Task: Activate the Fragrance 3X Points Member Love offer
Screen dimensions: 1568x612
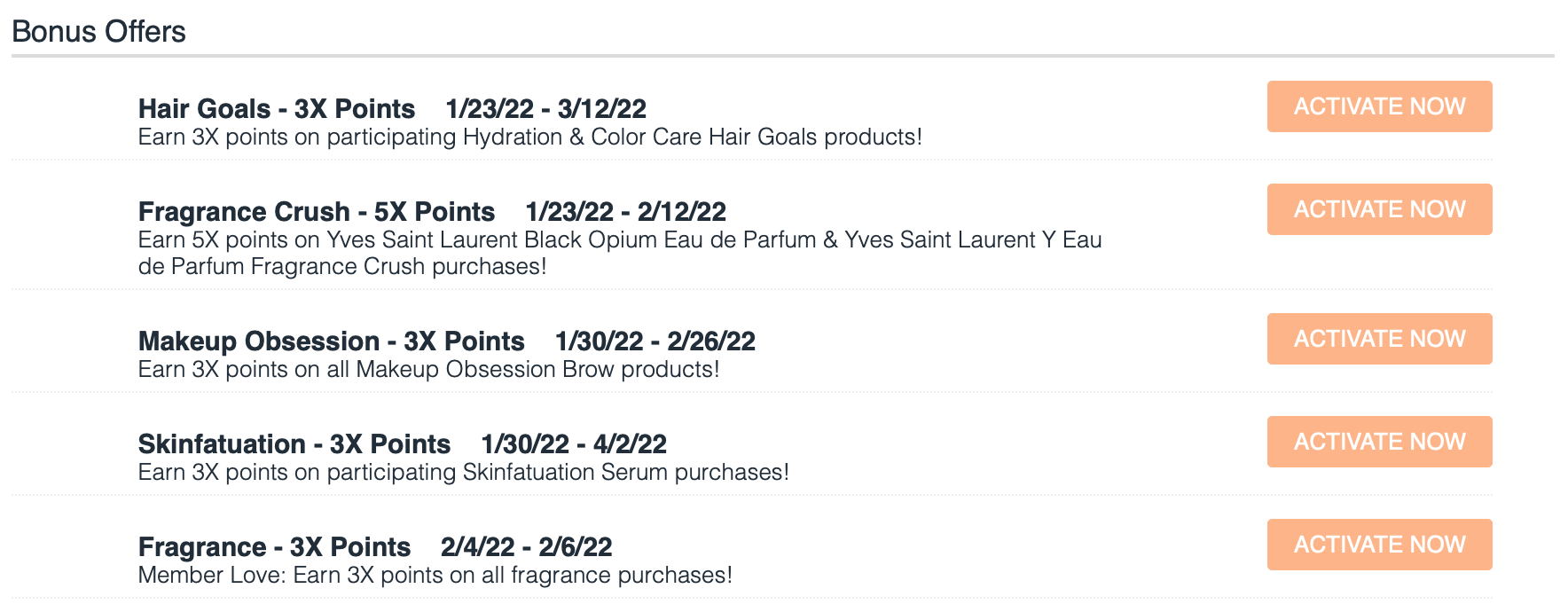Action: point(1378,545)
